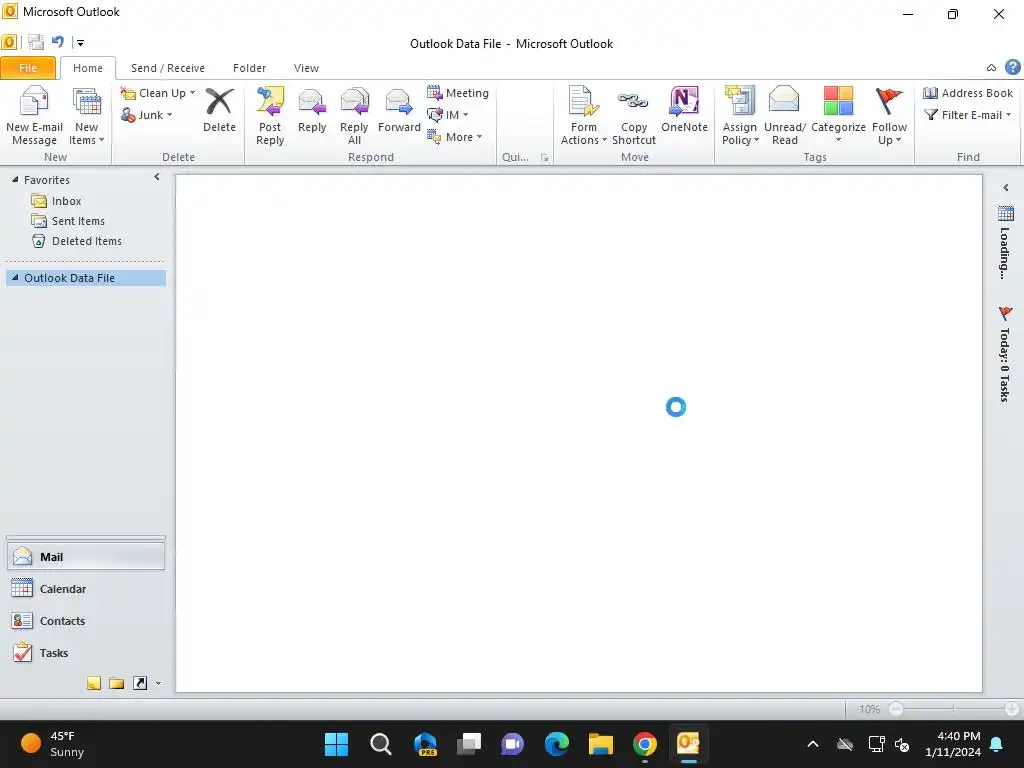Switch to the View tab

[306, 68]
